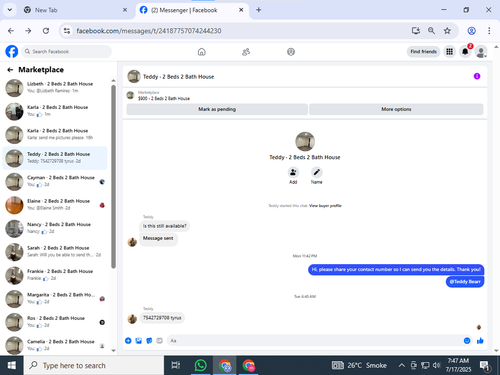Image resolution: width=500 pixels, height=375 pixels.
Task: Open the purple conversation information icon
Action: (477, 76)
